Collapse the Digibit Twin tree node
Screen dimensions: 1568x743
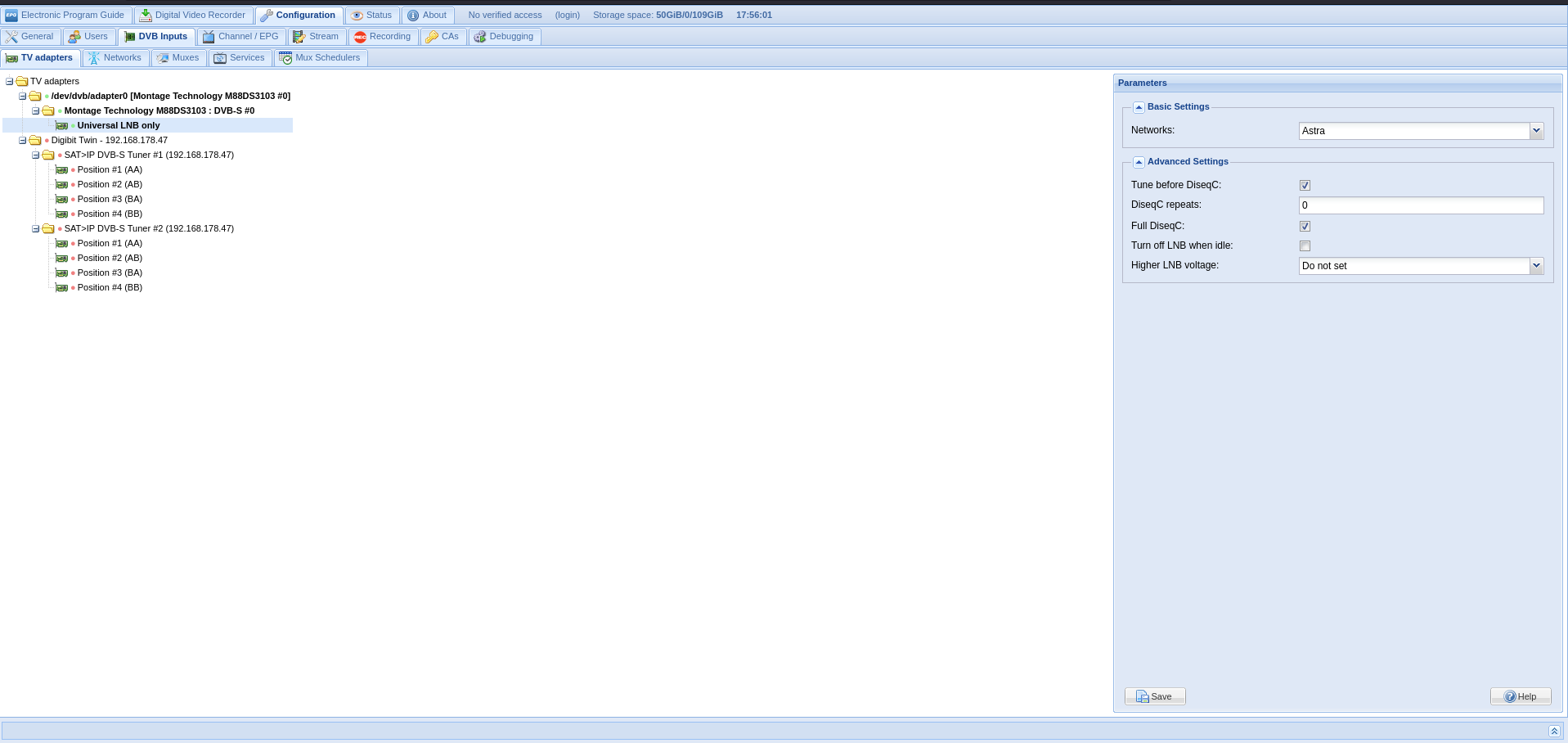click(x=23, y=141)
